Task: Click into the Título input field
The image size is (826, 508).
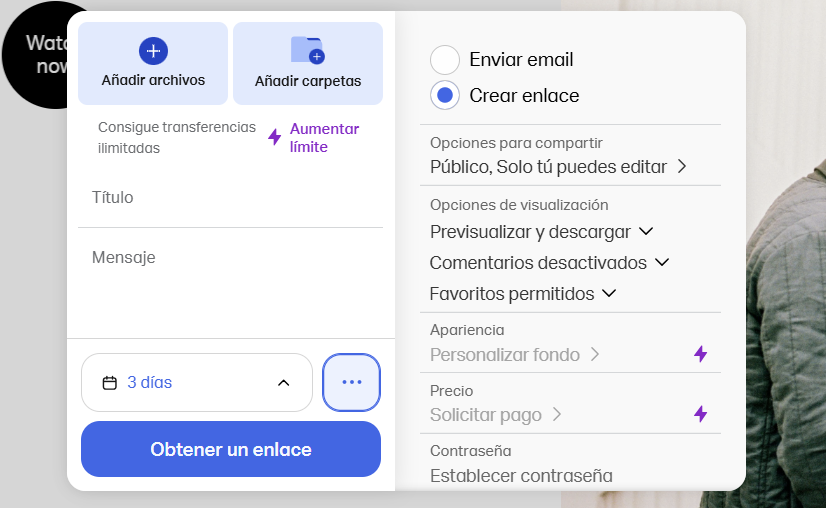Action: click(230, 198)
